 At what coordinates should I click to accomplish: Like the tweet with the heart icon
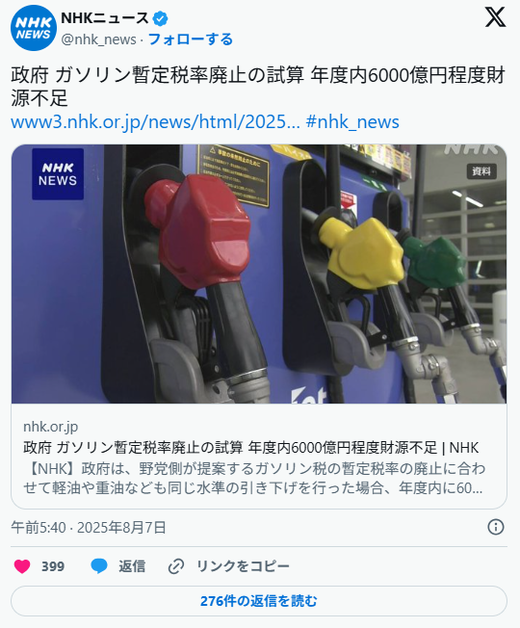[22, 566]
